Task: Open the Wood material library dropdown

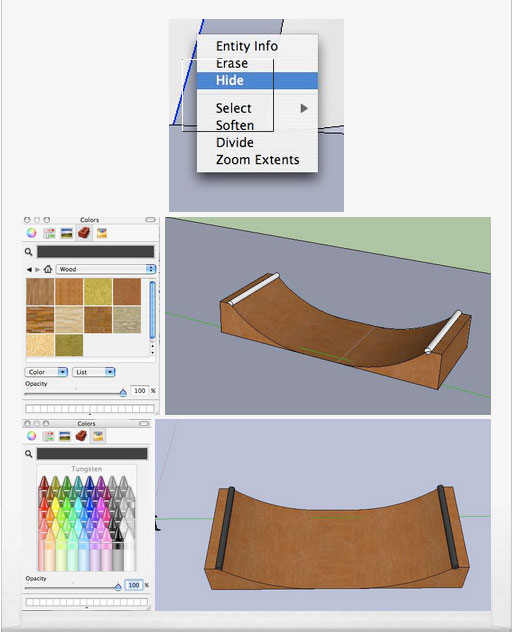Action: [106, 269]
